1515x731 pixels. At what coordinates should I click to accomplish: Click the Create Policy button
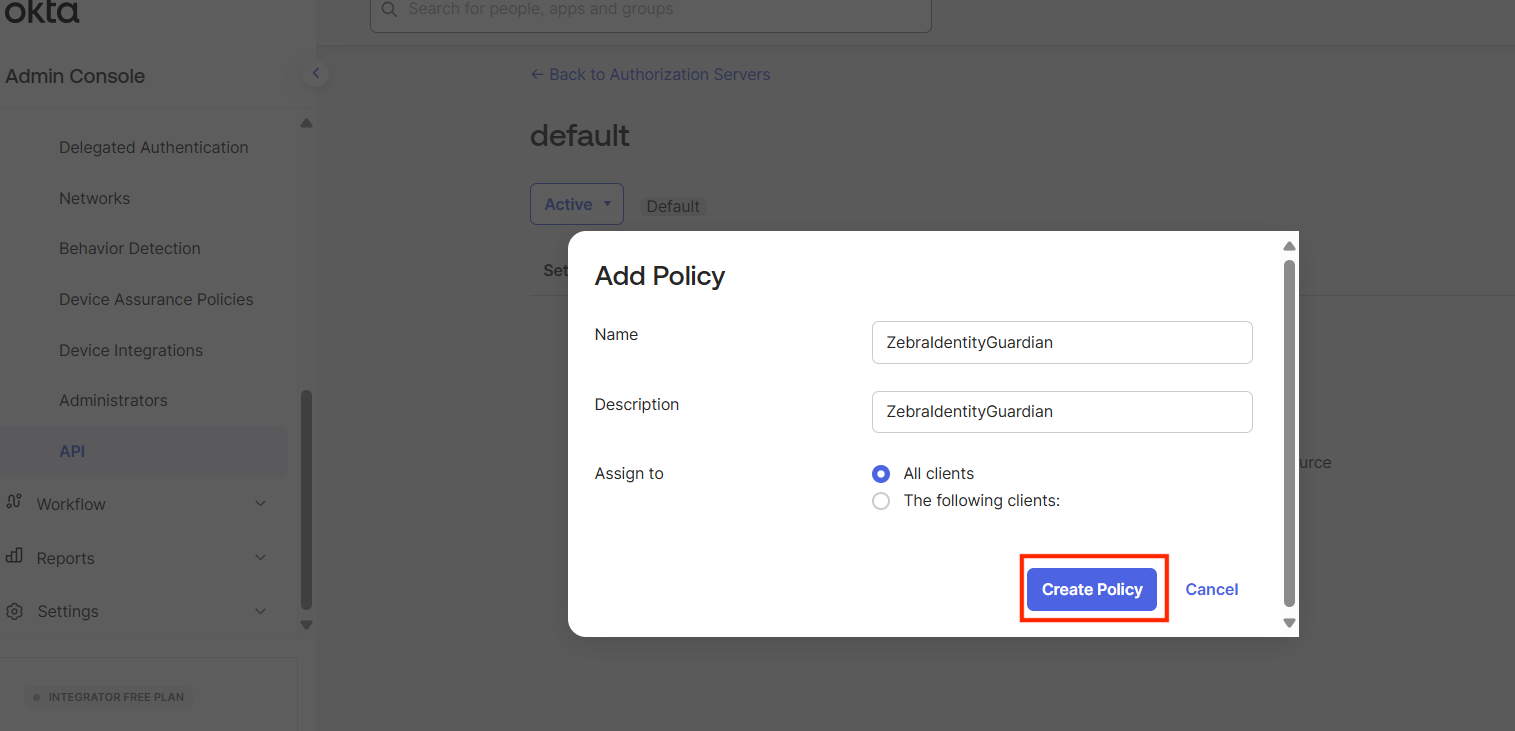[x=1091, y=590]
